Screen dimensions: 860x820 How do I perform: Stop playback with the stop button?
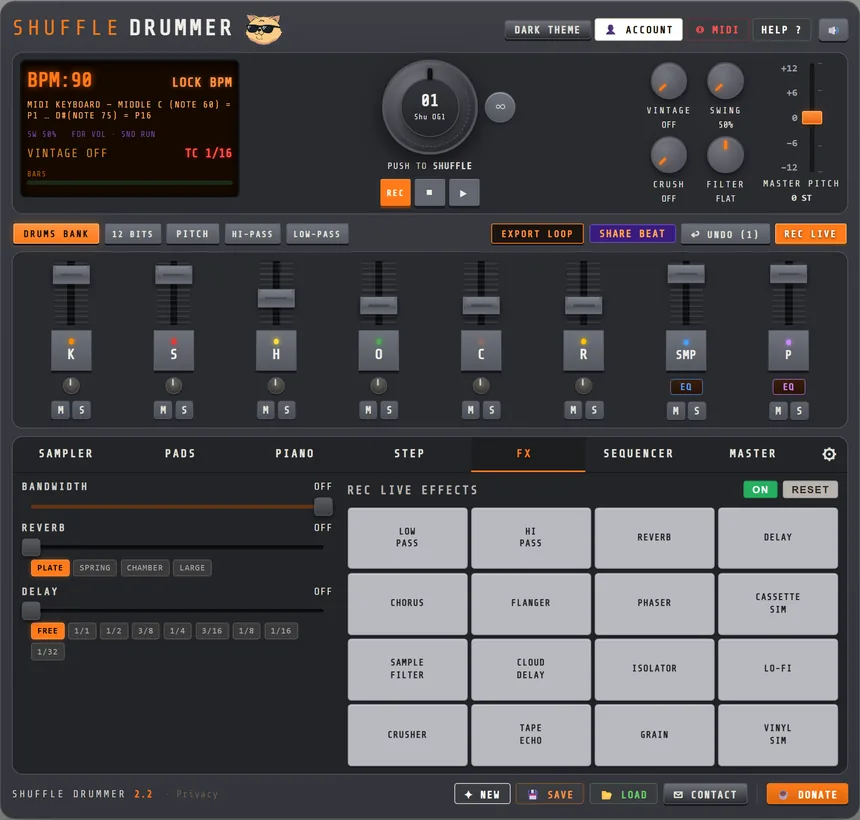[x=429, y=193]
